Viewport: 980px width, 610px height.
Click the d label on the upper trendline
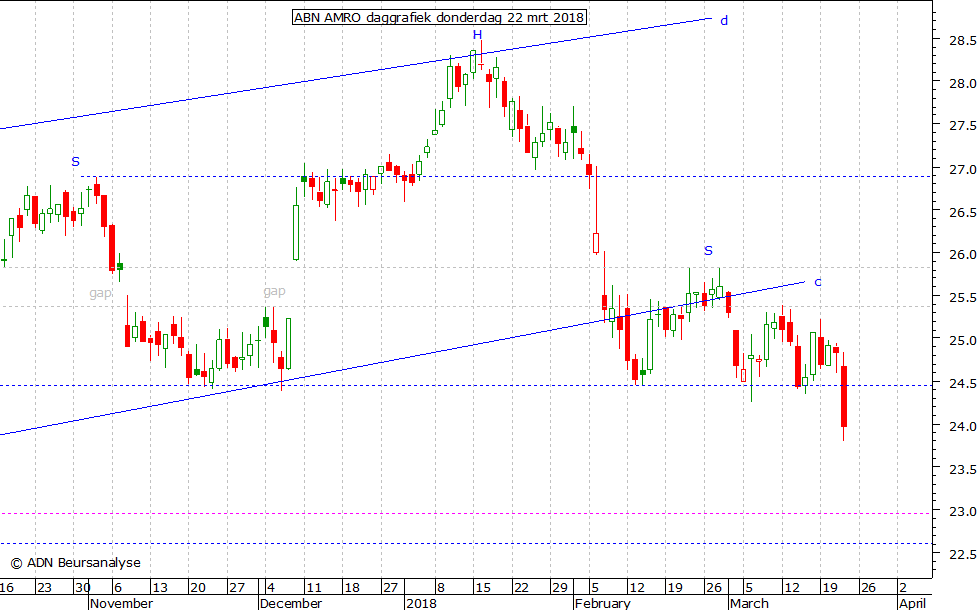[x=724, y=21]
